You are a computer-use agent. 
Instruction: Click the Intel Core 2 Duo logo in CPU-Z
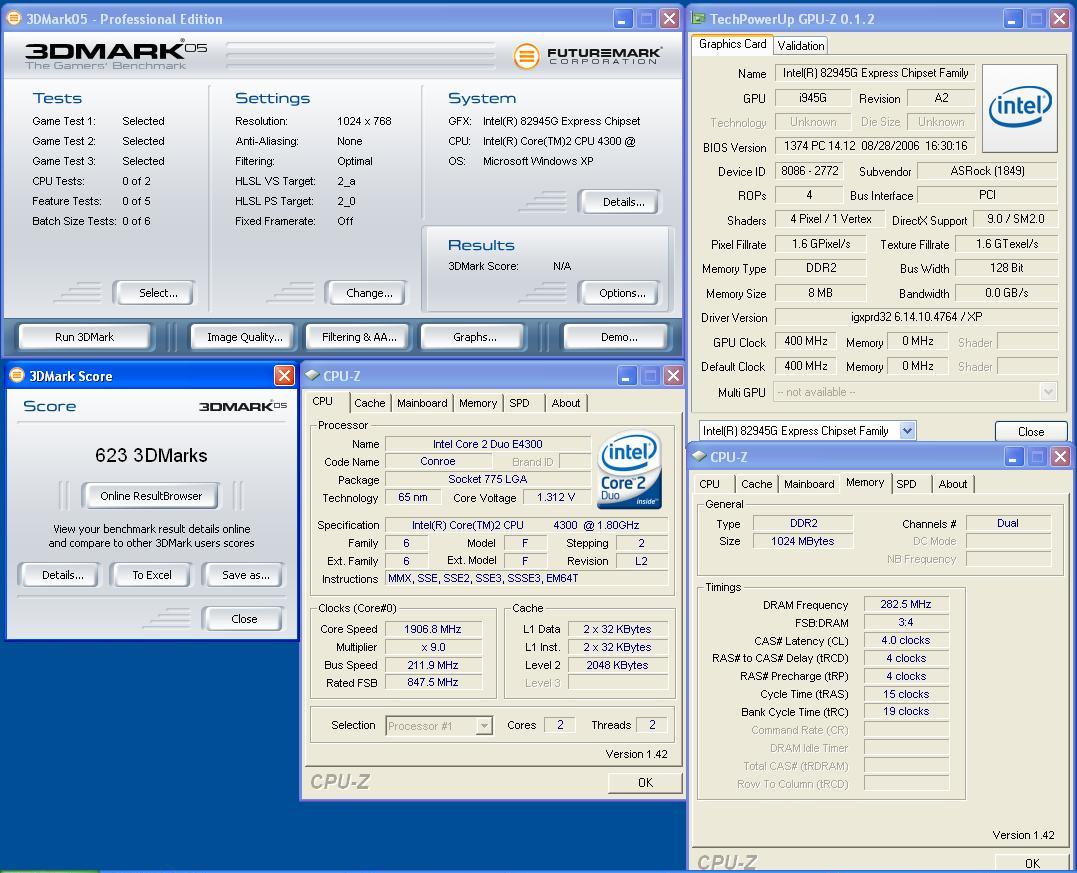629,470
